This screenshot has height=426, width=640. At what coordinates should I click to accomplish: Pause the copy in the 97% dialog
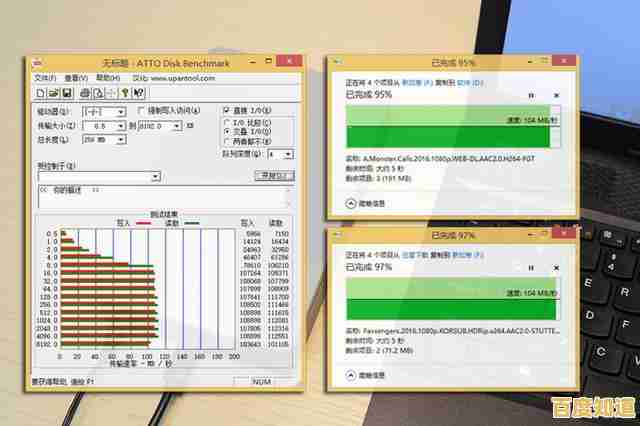click(x=531, y=268)
